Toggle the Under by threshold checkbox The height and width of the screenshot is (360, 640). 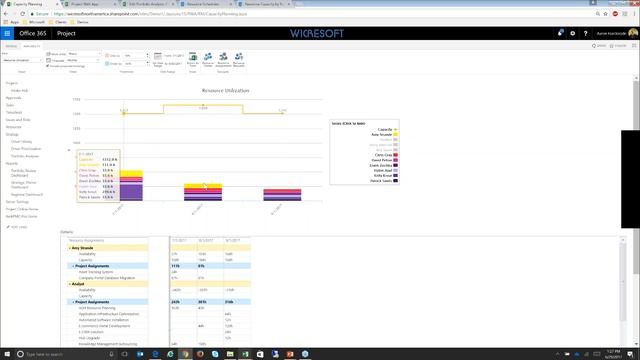[x=107, y=64]
